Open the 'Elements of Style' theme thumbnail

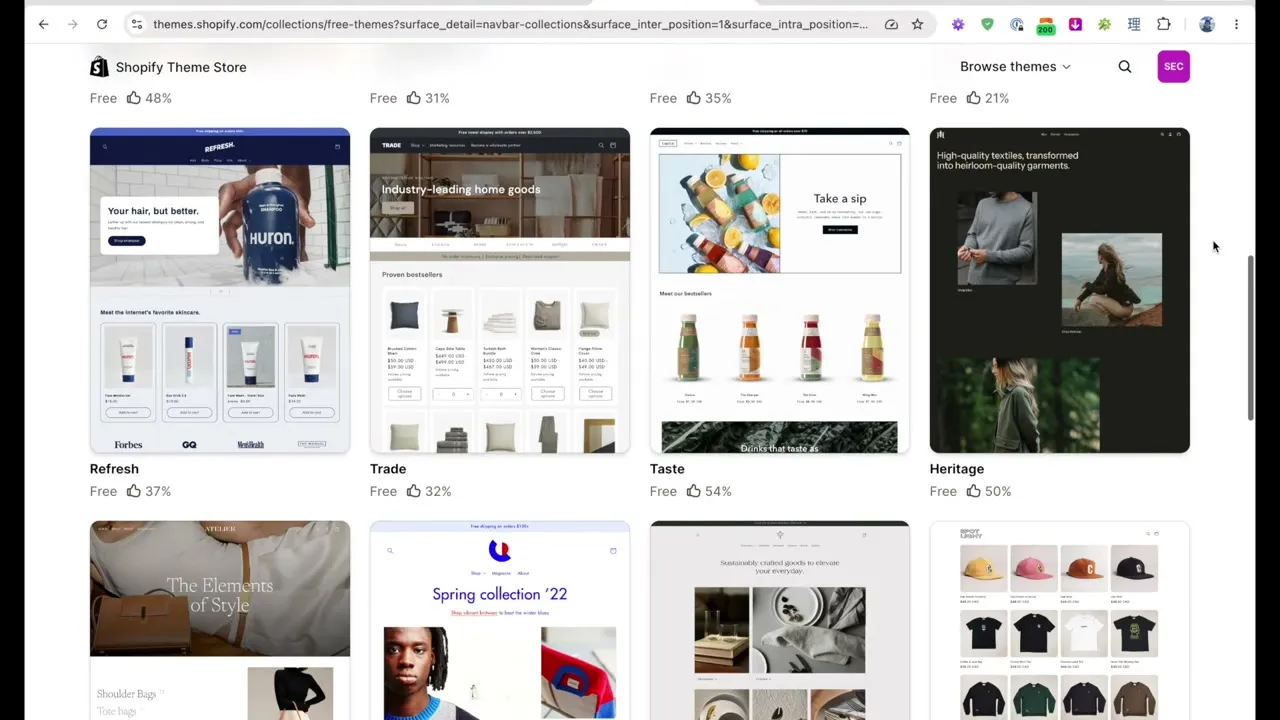[x=220, y=620]
